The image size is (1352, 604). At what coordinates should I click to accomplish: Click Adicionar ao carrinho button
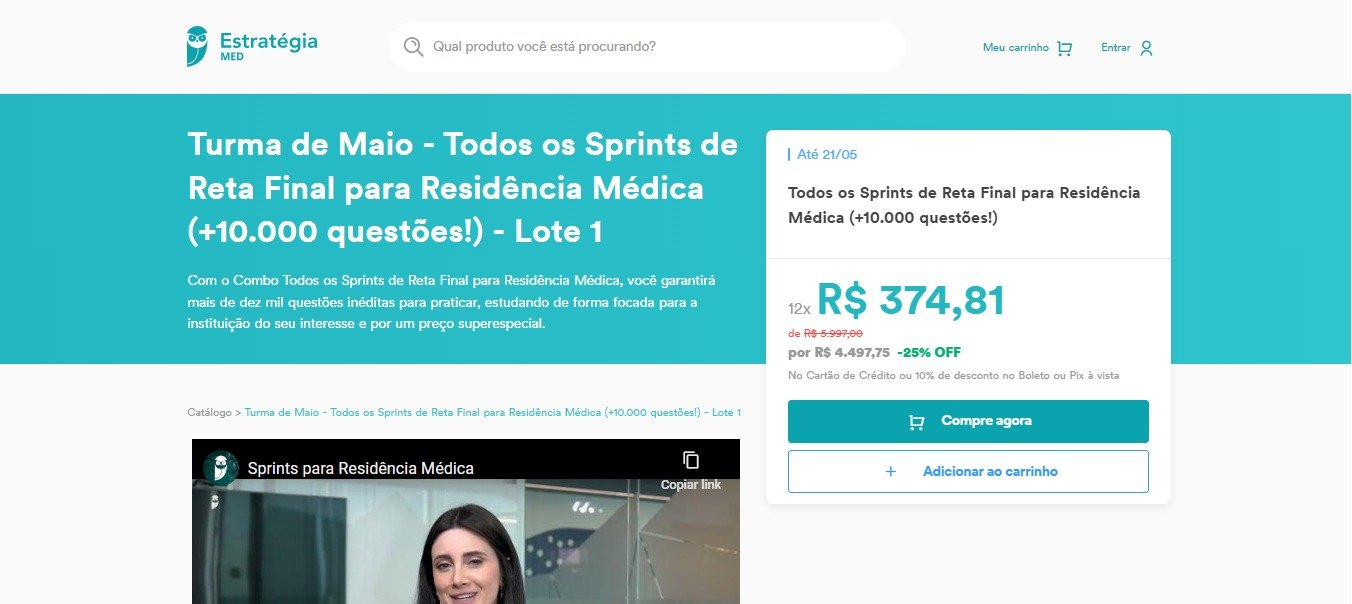tap(968, 471)
